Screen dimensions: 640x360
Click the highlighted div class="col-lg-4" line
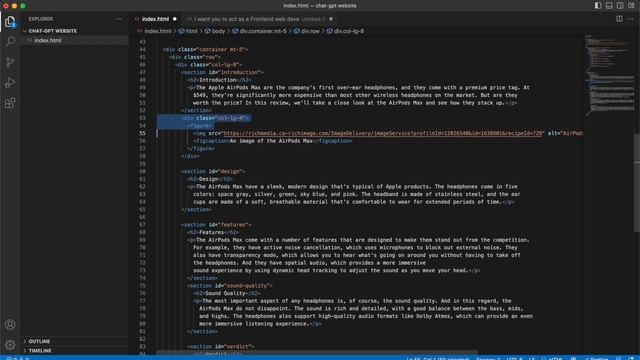click(x=215, y=118)
